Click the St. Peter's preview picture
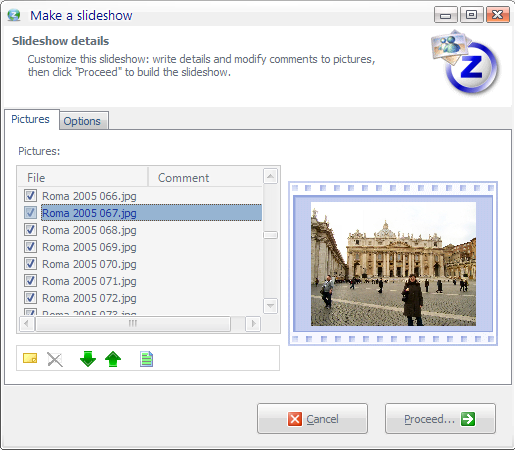 pos(393,264)
